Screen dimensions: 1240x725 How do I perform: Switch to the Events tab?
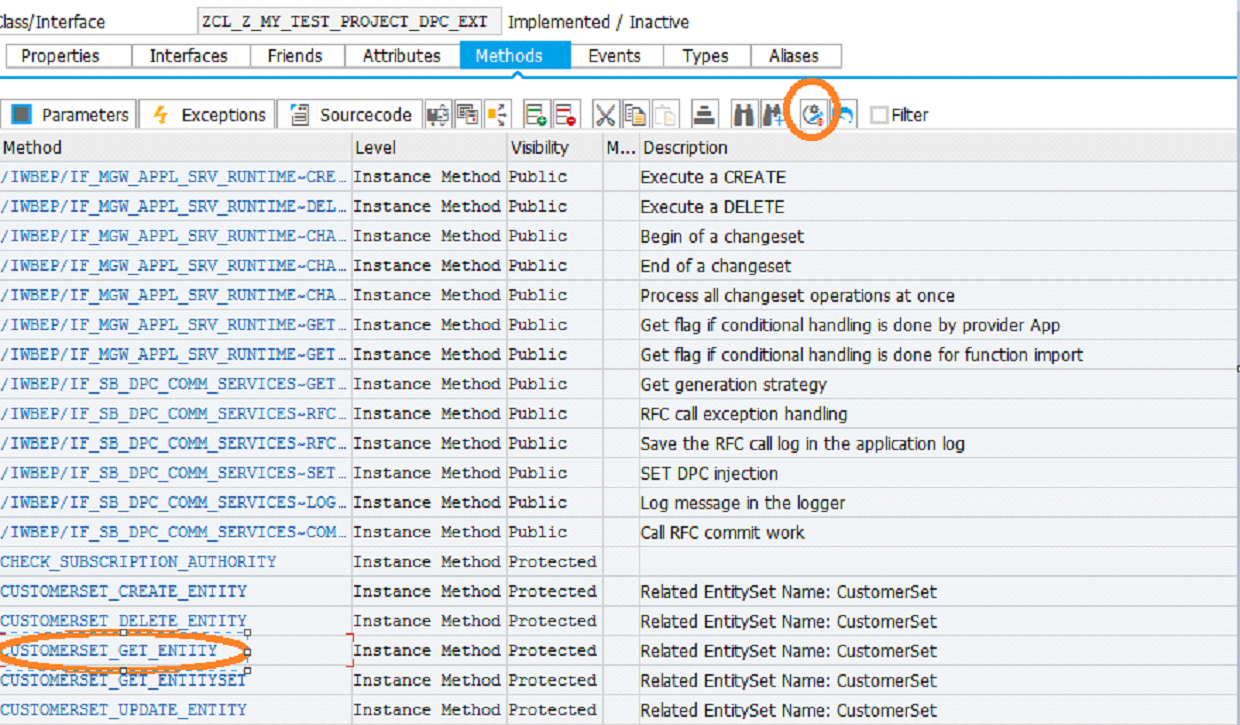tap(616, 56)
